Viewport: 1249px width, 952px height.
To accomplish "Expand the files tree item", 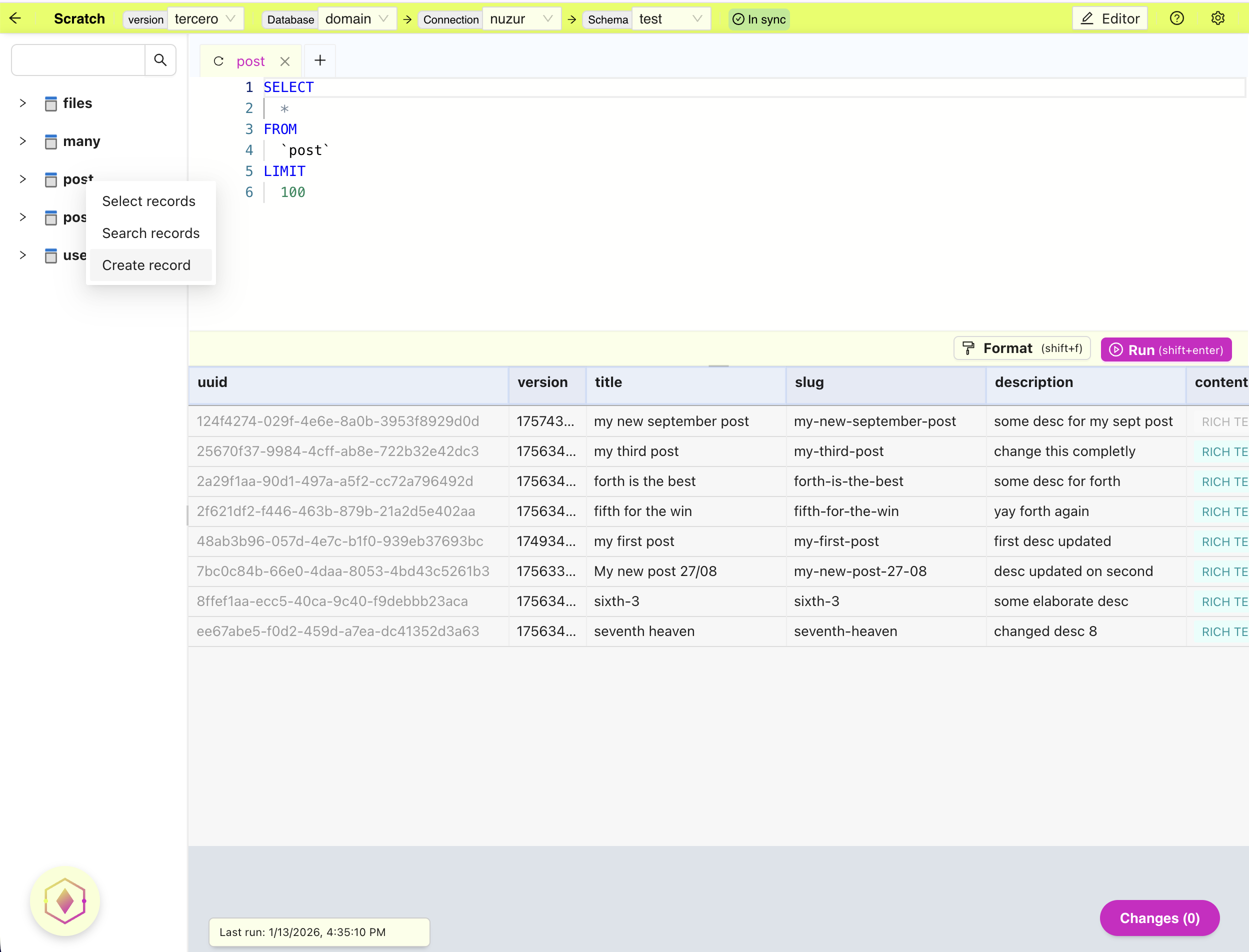I will (x=22, y=102).
